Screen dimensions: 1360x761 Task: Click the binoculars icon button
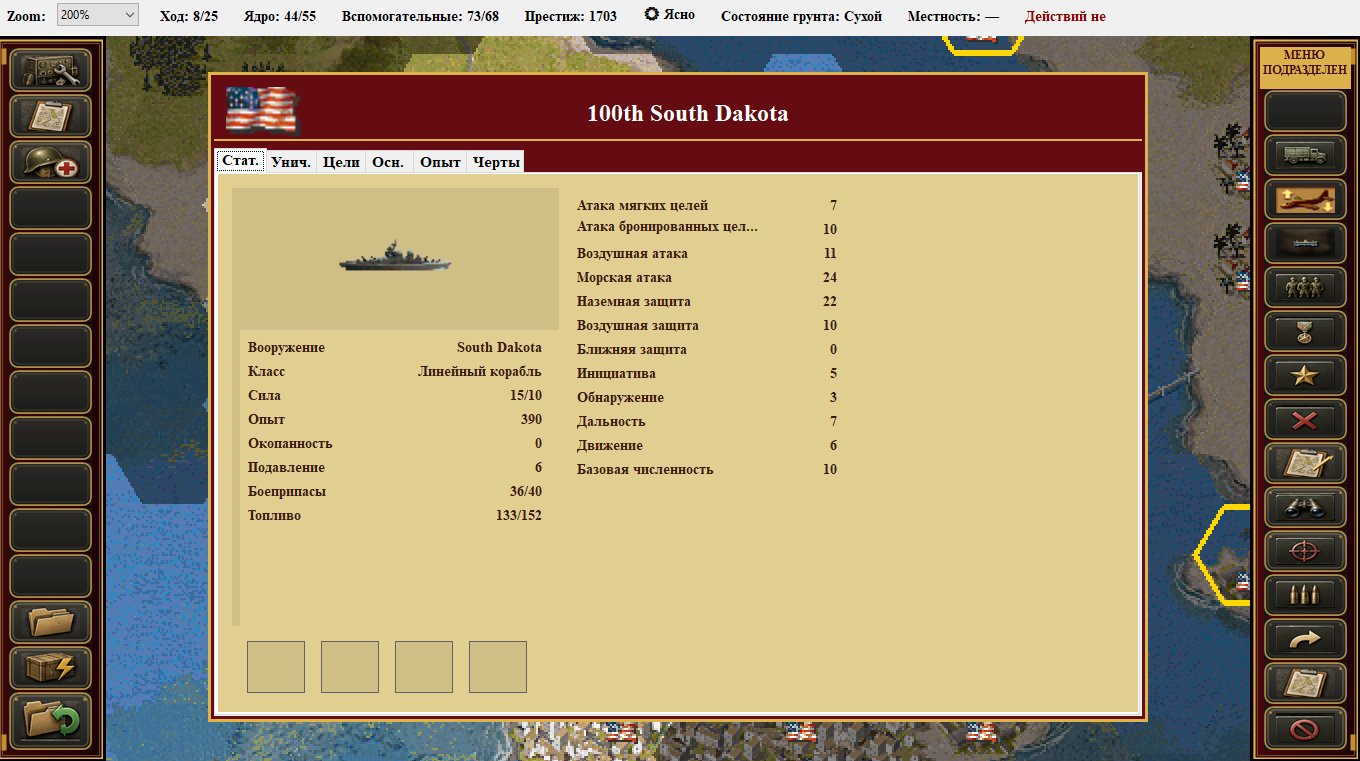point(1305,508)
